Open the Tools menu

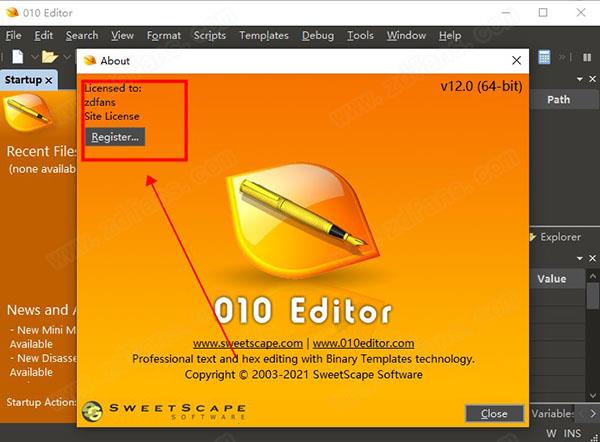pyautogui.click(x=360, y=36)
